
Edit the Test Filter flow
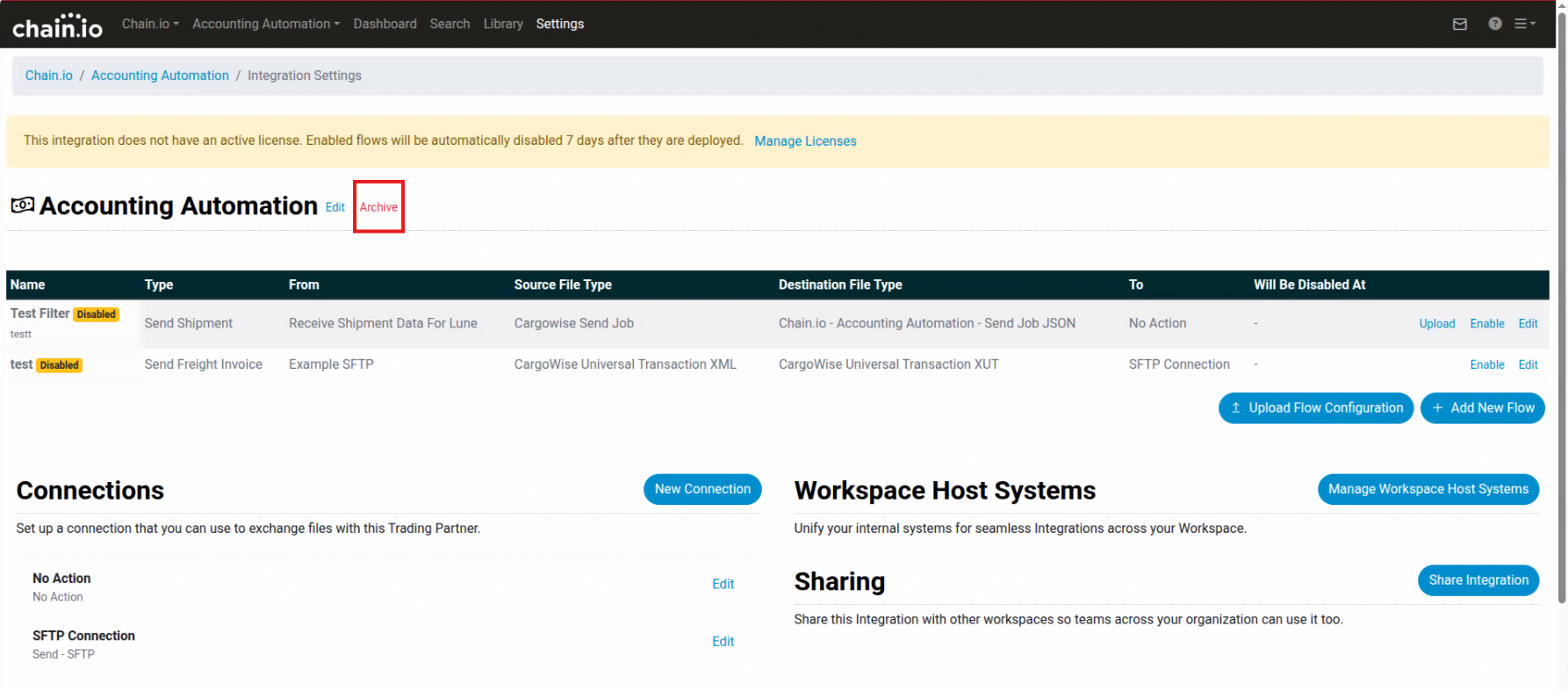pos(1528,323)
